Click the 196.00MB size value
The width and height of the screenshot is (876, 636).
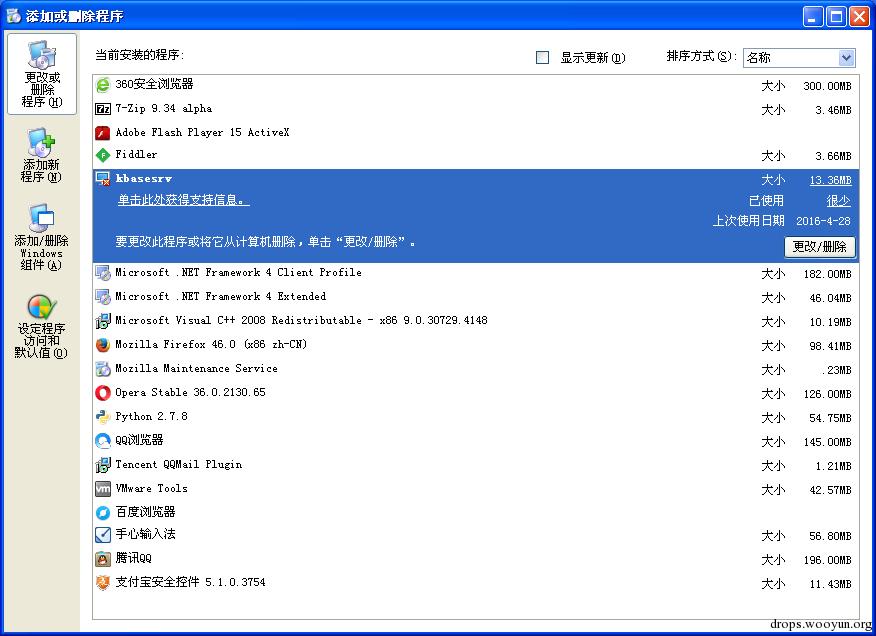pos(827,561)
